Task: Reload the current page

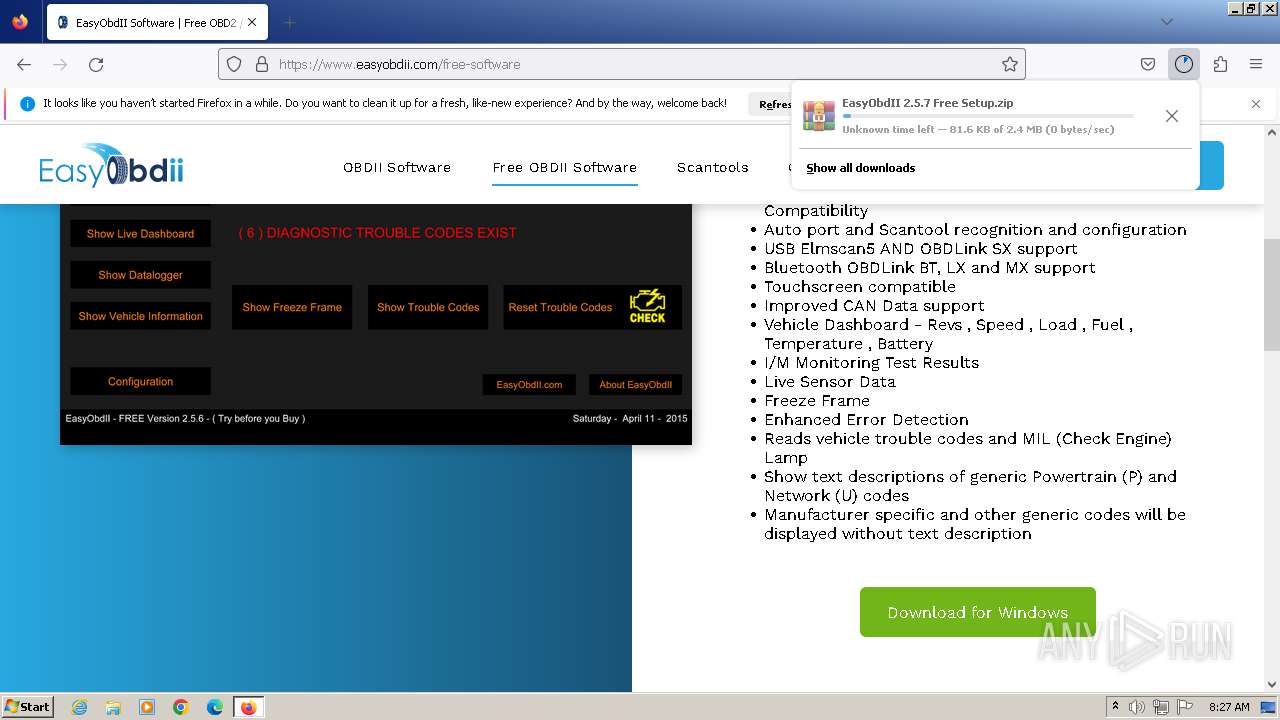Action: pyautogui.click(x=96, y=64)
